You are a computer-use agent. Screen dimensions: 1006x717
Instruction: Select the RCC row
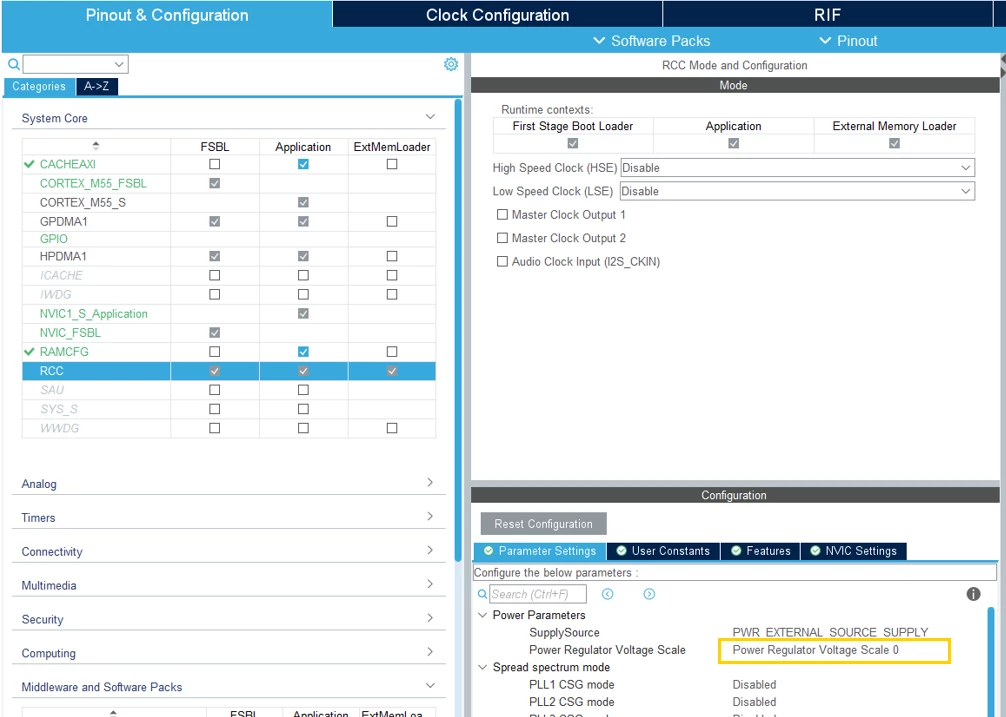pyautogui.click(x=229, y=371)
